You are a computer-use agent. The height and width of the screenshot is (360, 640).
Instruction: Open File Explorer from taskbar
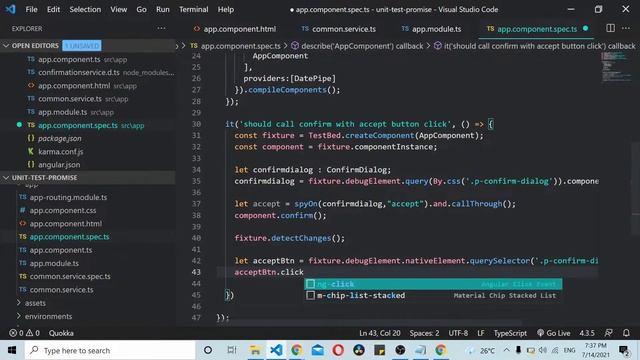256,350
